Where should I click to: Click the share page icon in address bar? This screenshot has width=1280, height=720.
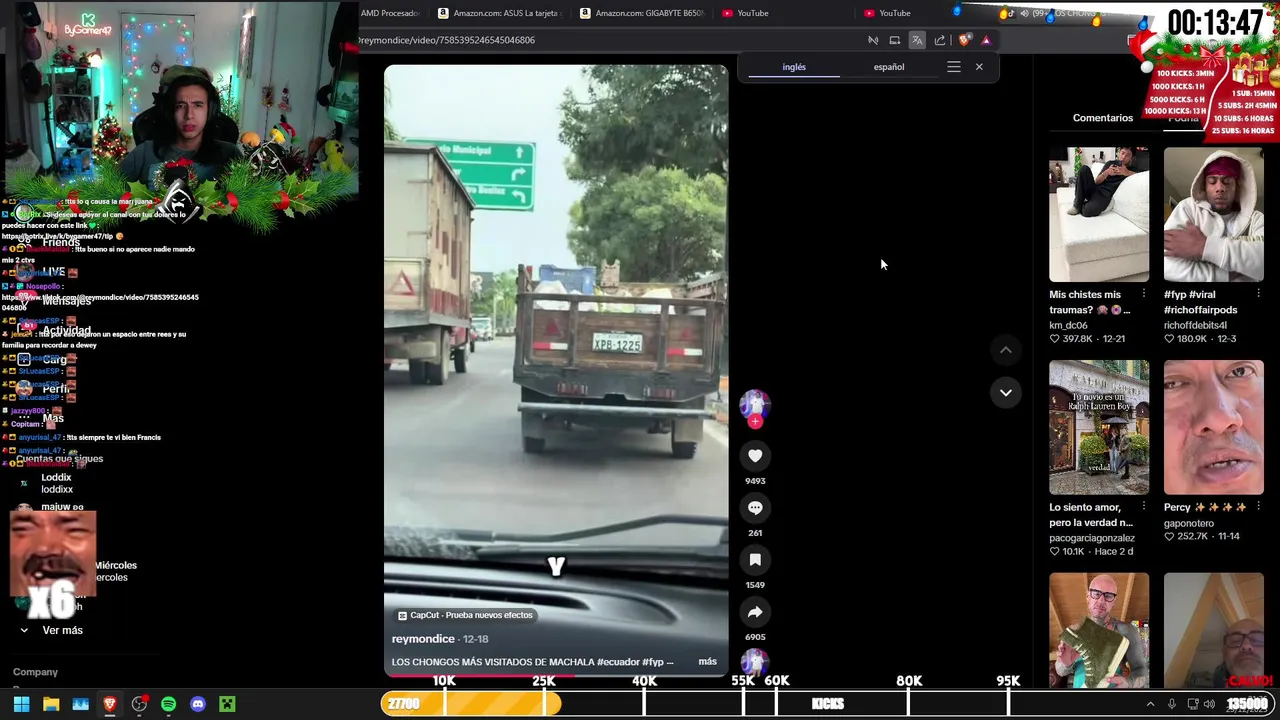(x=940, y=40)
